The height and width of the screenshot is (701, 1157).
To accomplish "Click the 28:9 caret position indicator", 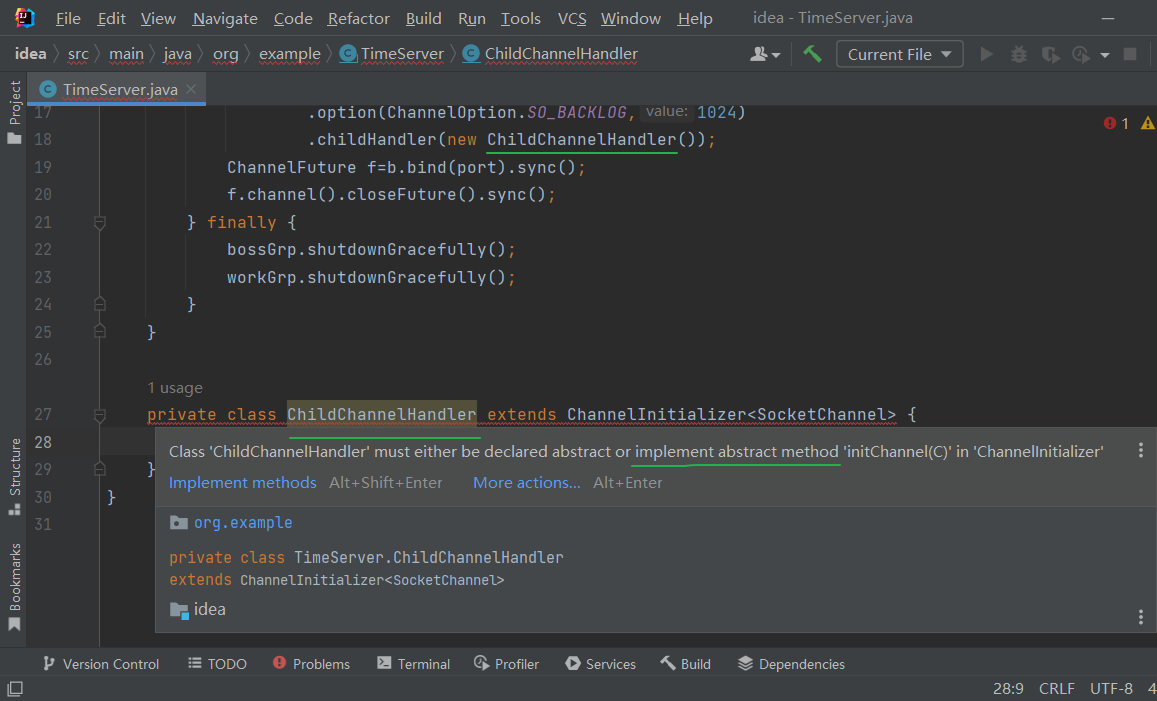I will (1008, 688).
